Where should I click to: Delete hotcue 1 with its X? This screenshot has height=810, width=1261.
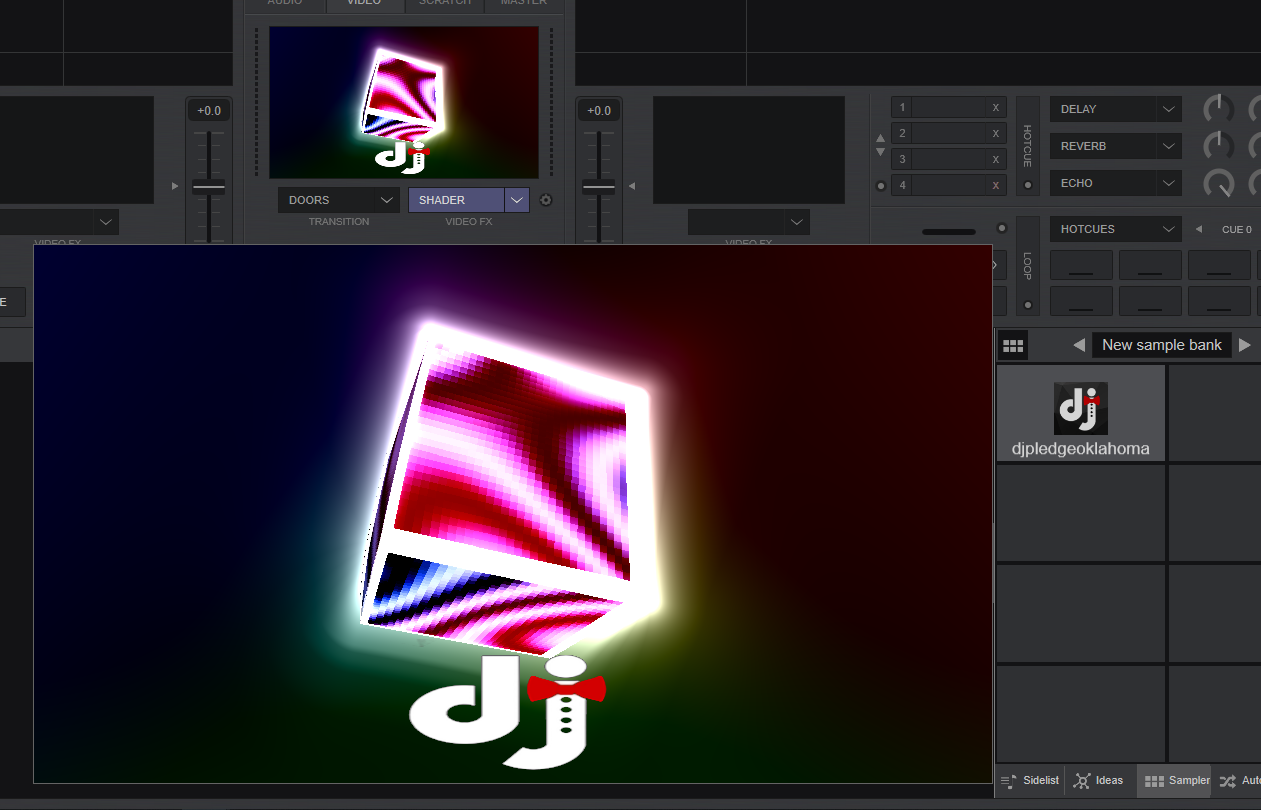(995, 108)
